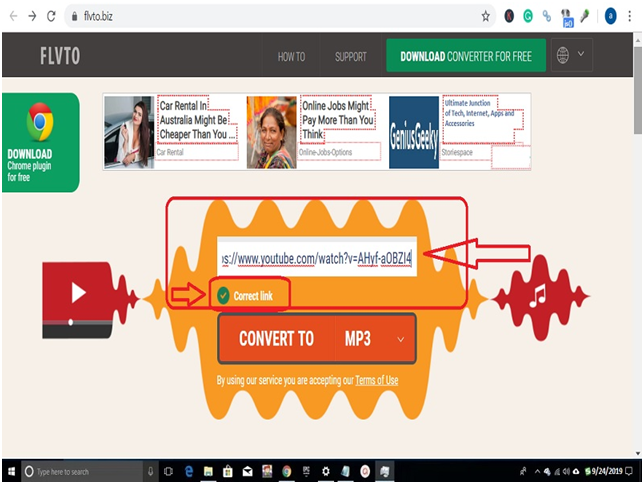Open the Windows Start menu
Image resolution: width=644 pixels, height=484 pixels.
point(11,471)
